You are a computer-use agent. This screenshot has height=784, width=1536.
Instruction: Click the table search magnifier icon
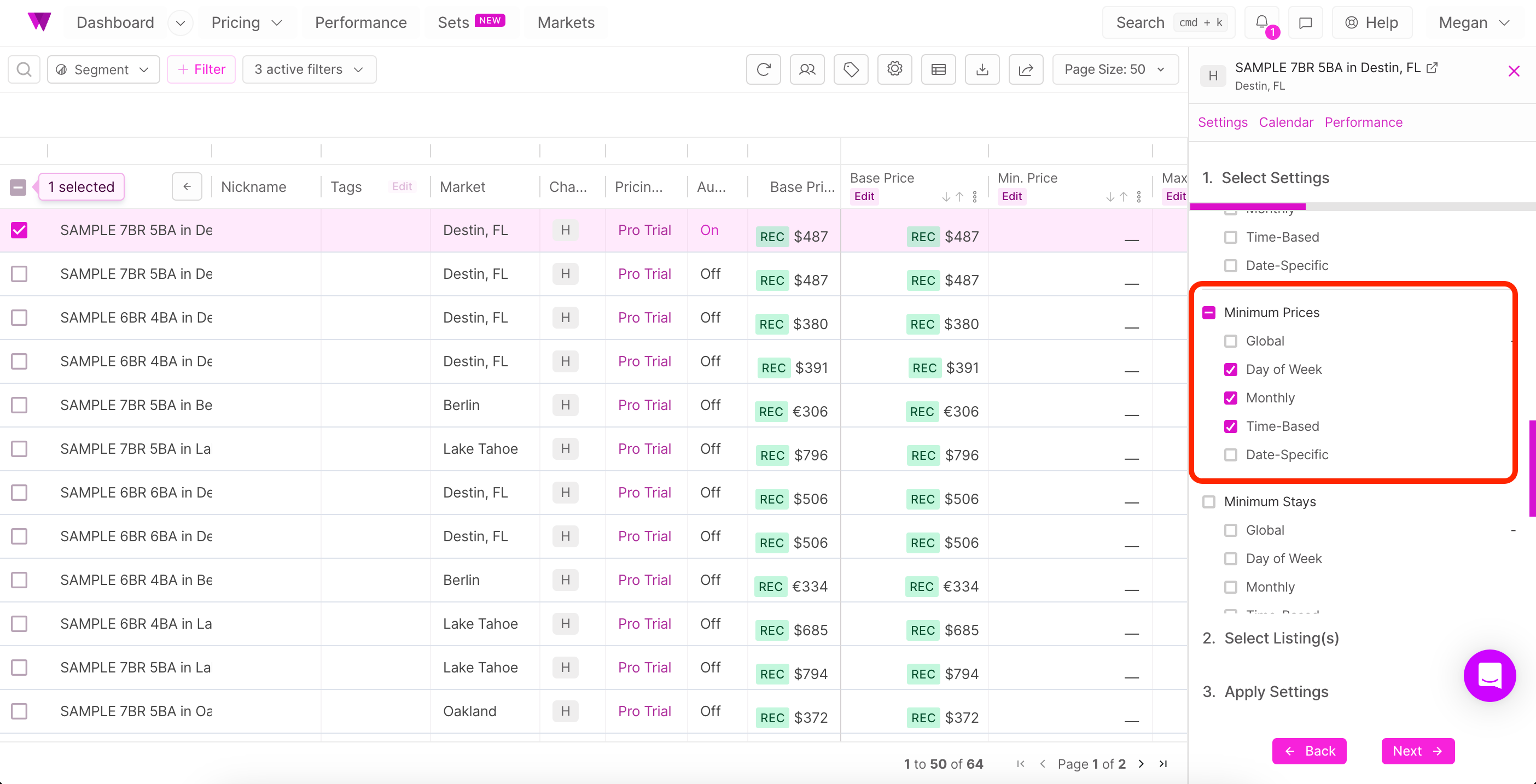click(24, 69)
